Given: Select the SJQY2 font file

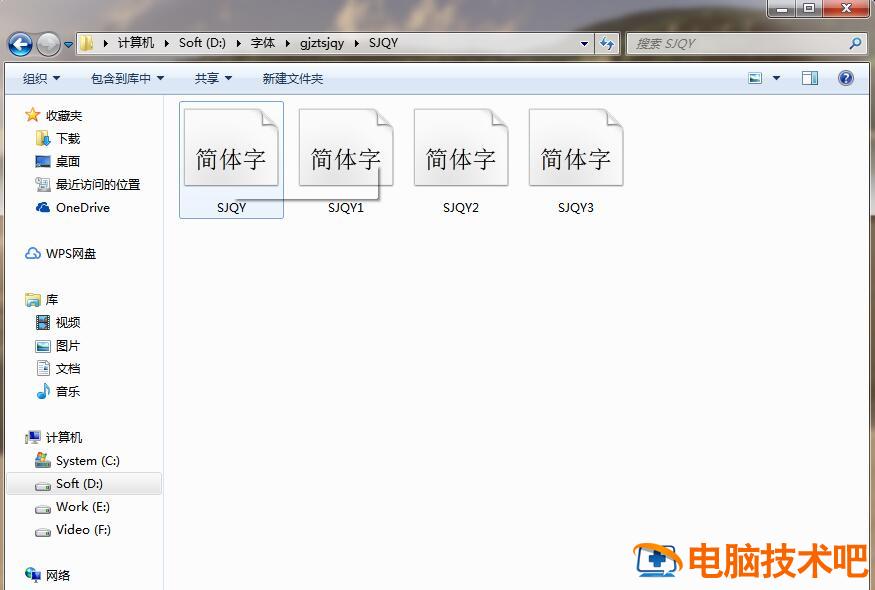Looking at the screenshot, I should click(461, 160).
